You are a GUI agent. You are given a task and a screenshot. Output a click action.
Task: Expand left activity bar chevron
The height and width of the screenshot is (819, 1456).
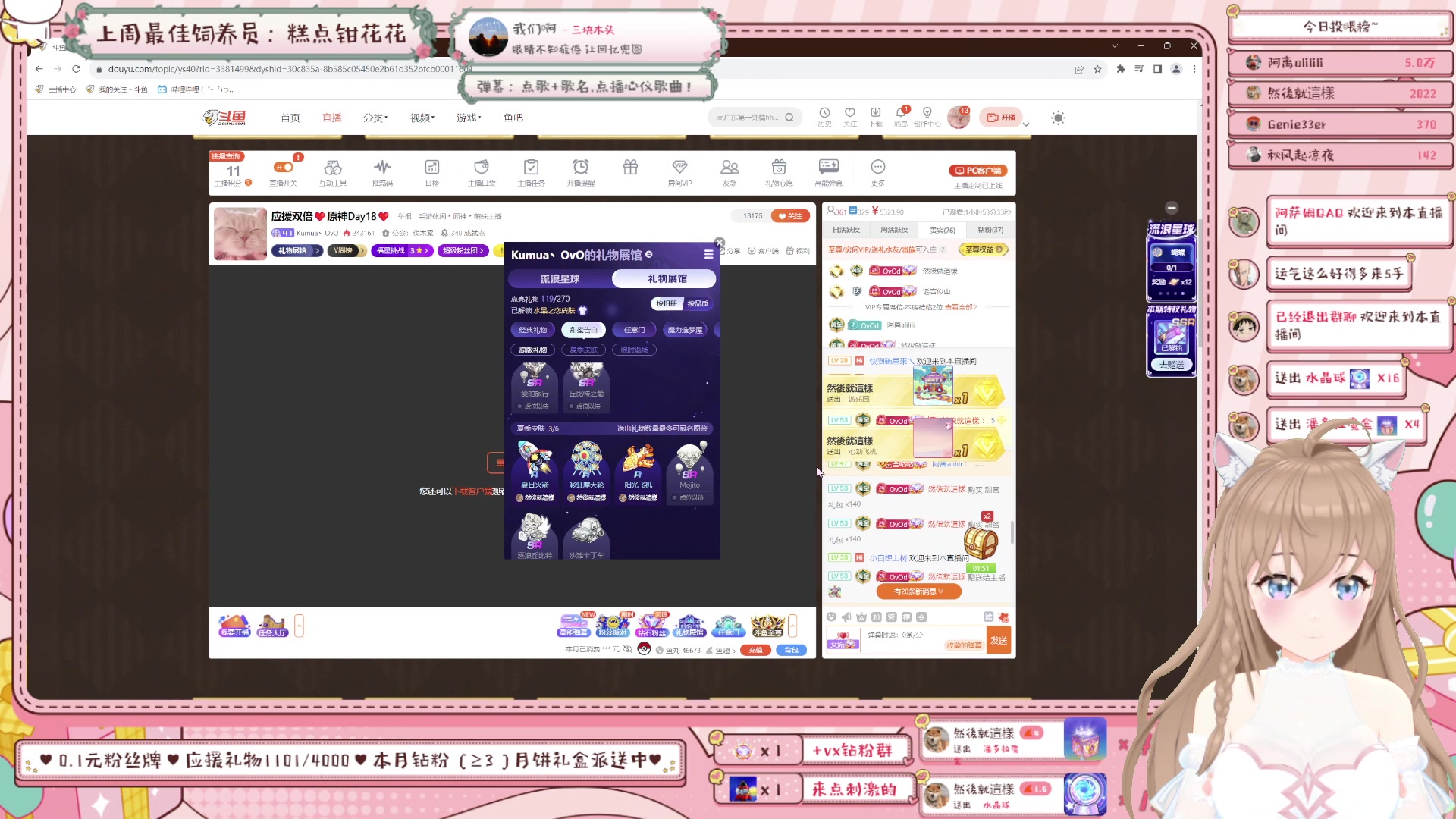tap(299, 626)
